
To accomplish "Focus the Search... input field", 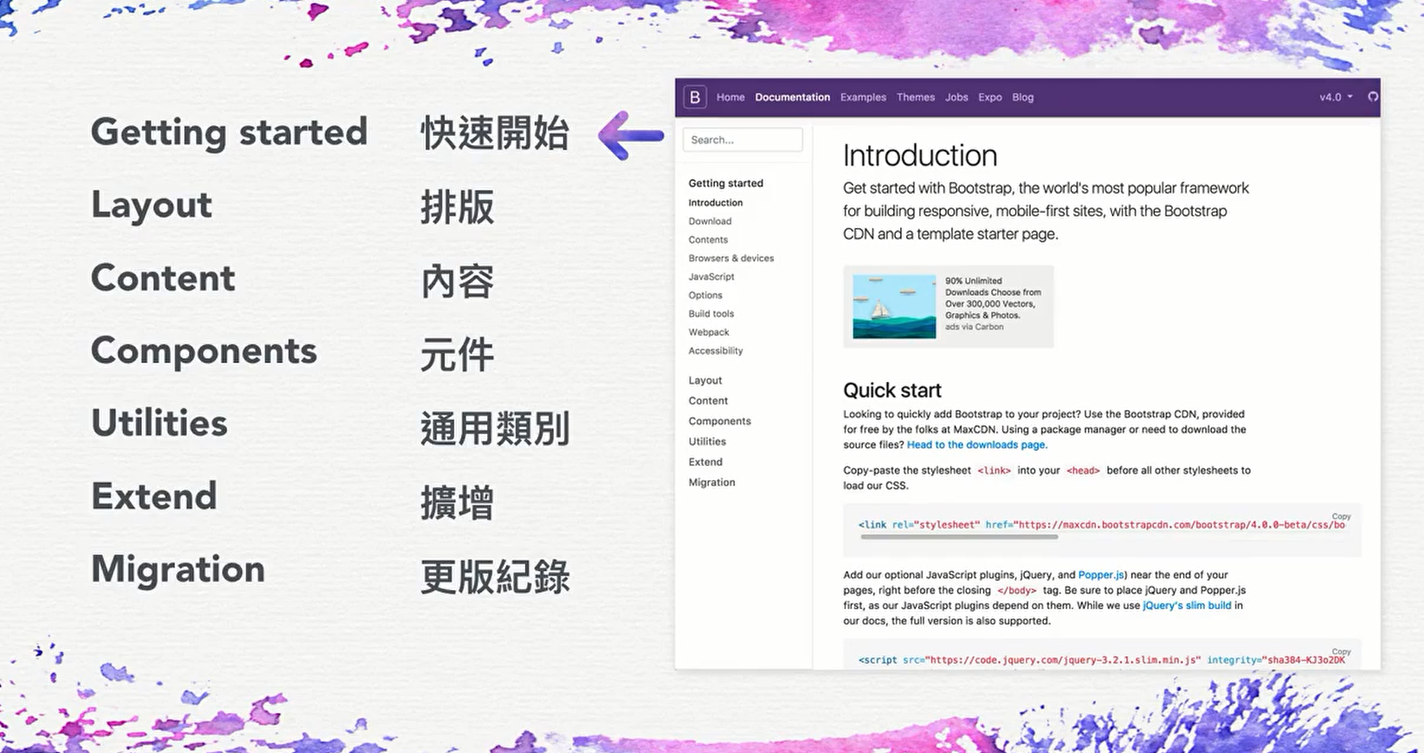I will click(742, 140).
